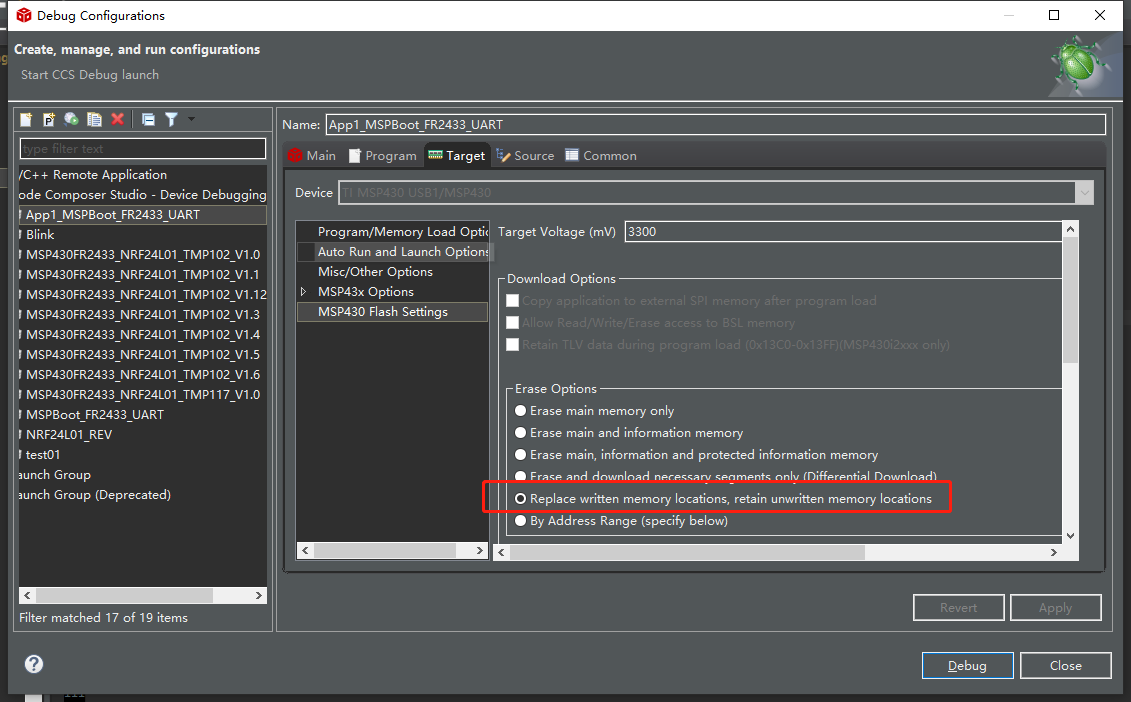Click settings panel vertical scroll down arrow
The image size is (1131, 702).
[1070, 535]
